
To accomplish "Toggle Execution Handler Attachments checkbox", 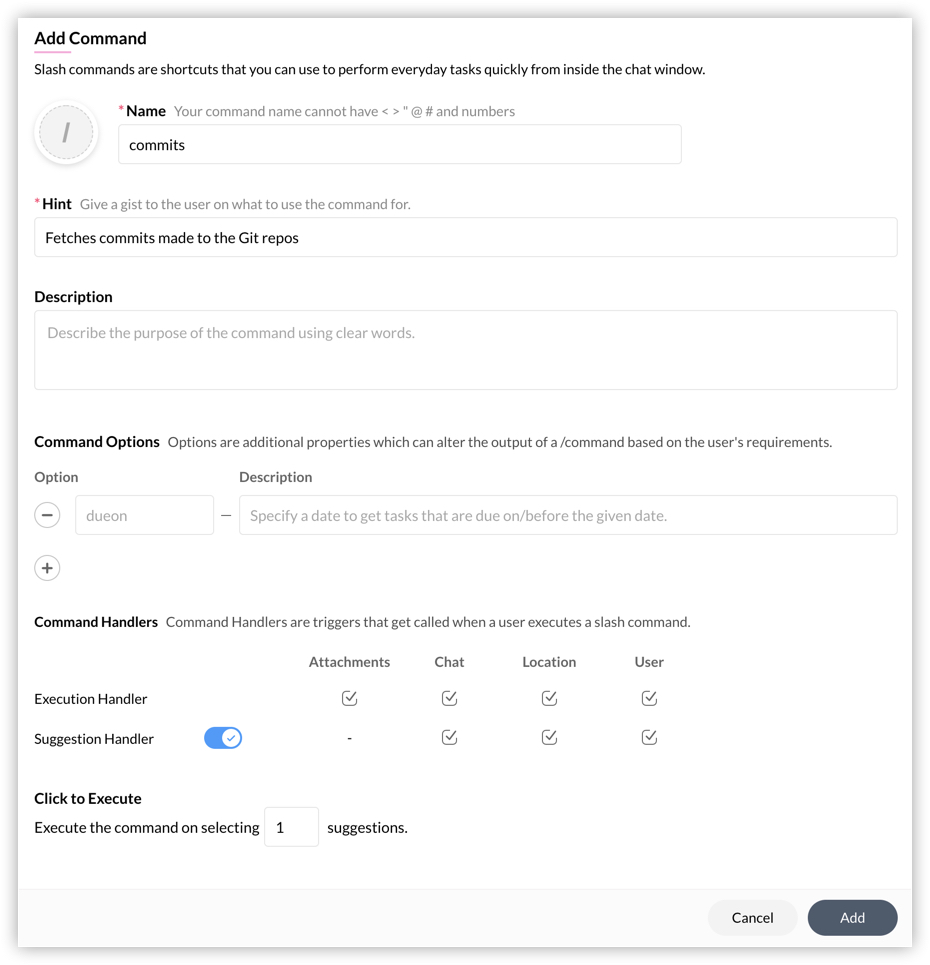I will [349, 698].
